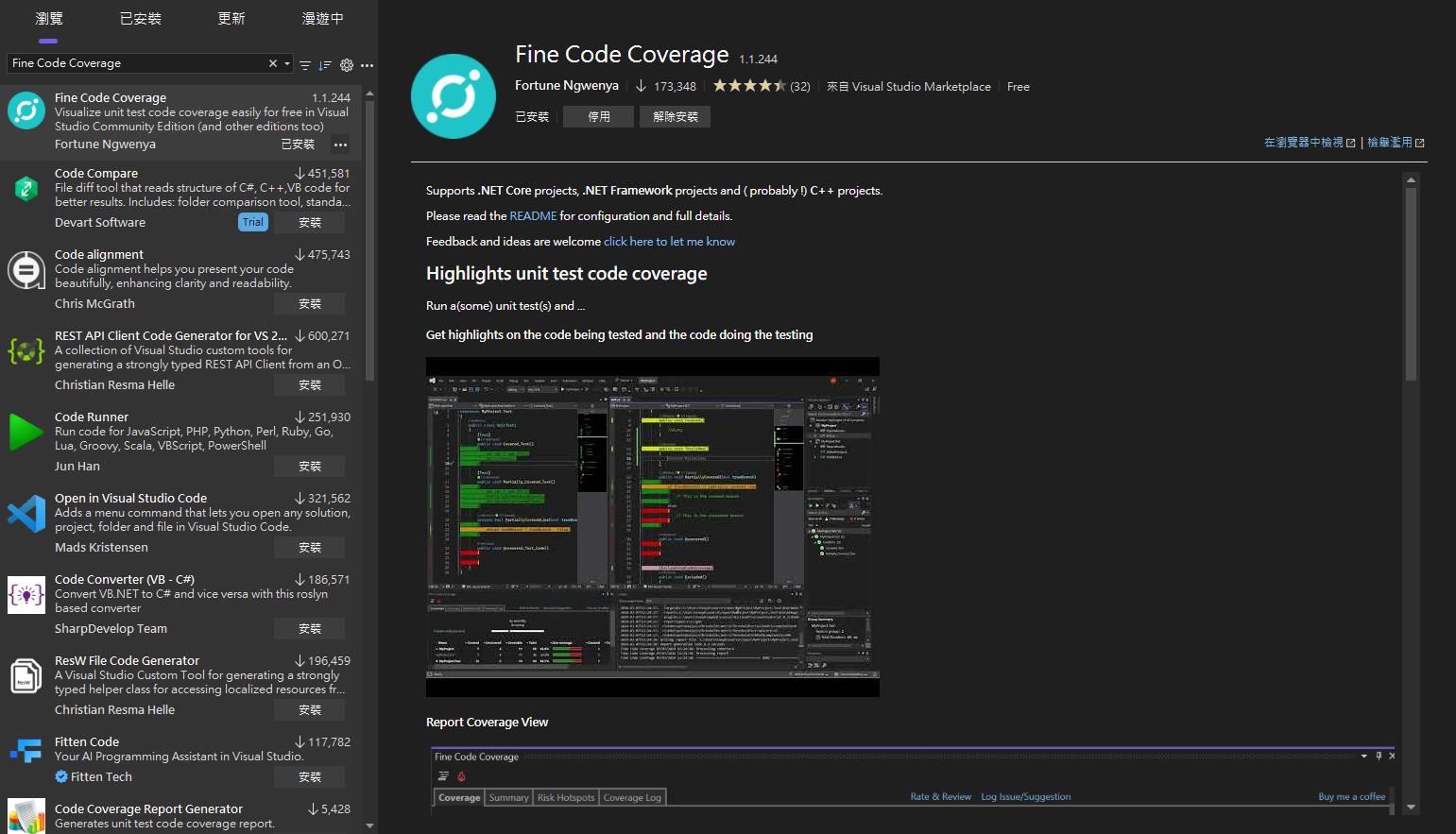Switch to the 已安裝 tab
The image size is (1456, 834).
140,19
